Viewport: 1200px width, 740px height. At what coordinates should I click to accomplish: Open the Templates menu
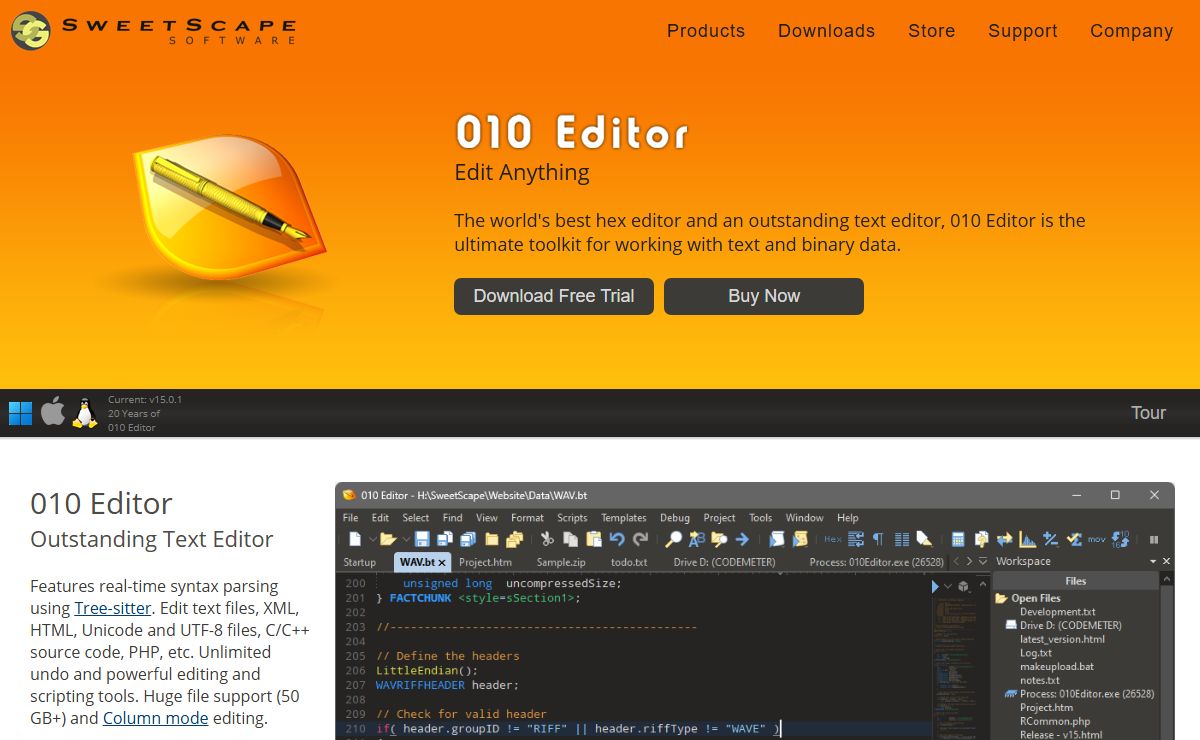pos(623,518)
